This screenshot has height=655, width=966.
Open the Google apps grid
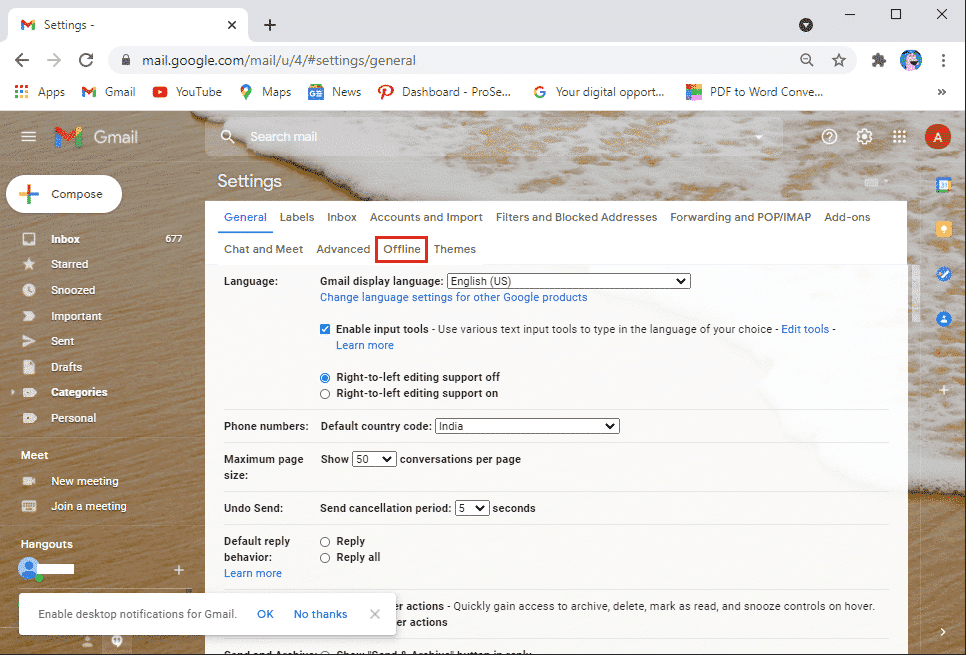[x=899, y=136]
